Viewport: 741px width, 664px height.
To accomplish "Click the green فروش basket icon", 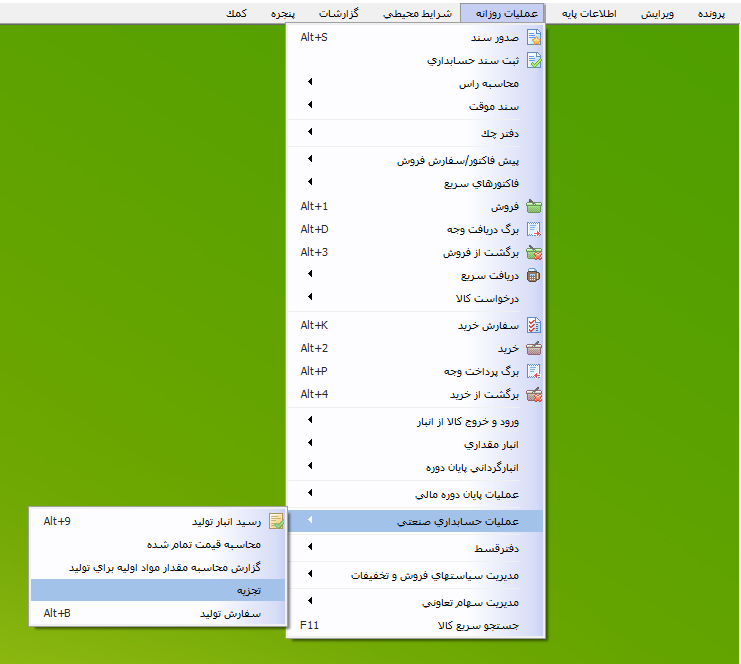I will (x=534, y=207).
